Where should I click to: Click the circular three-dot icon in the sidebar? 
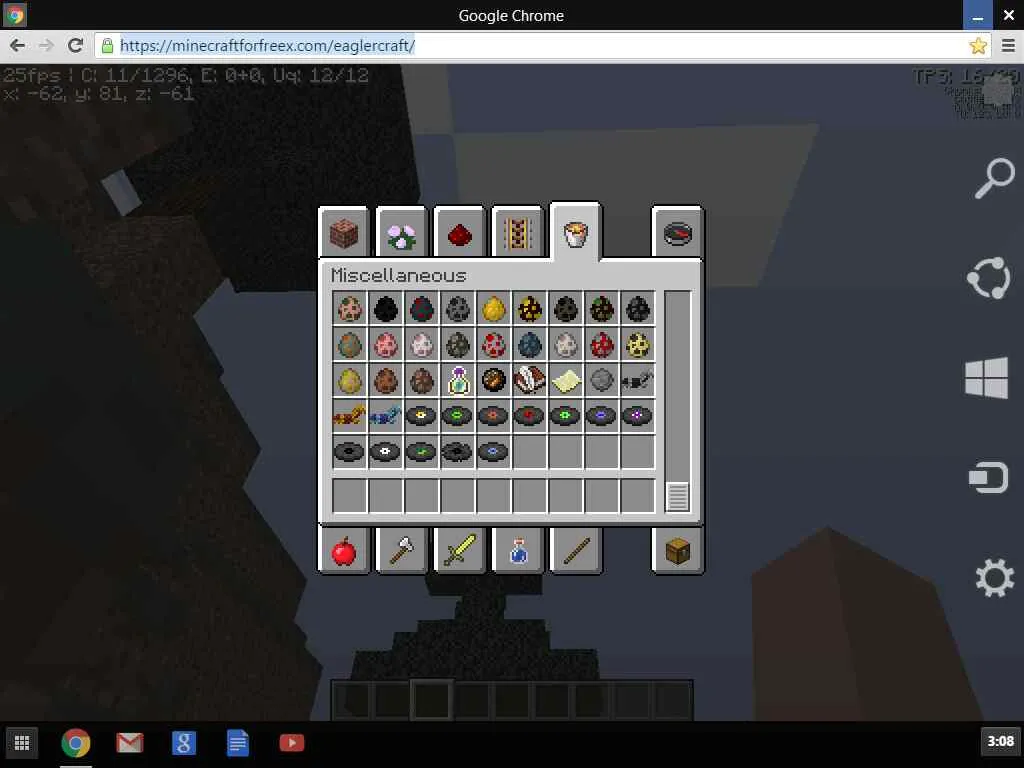coord(989,278)
